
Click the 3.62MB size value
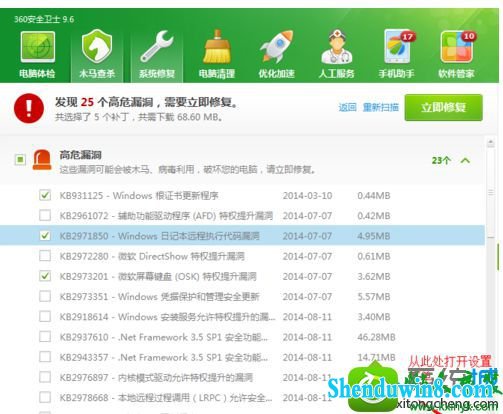[374, 276]
